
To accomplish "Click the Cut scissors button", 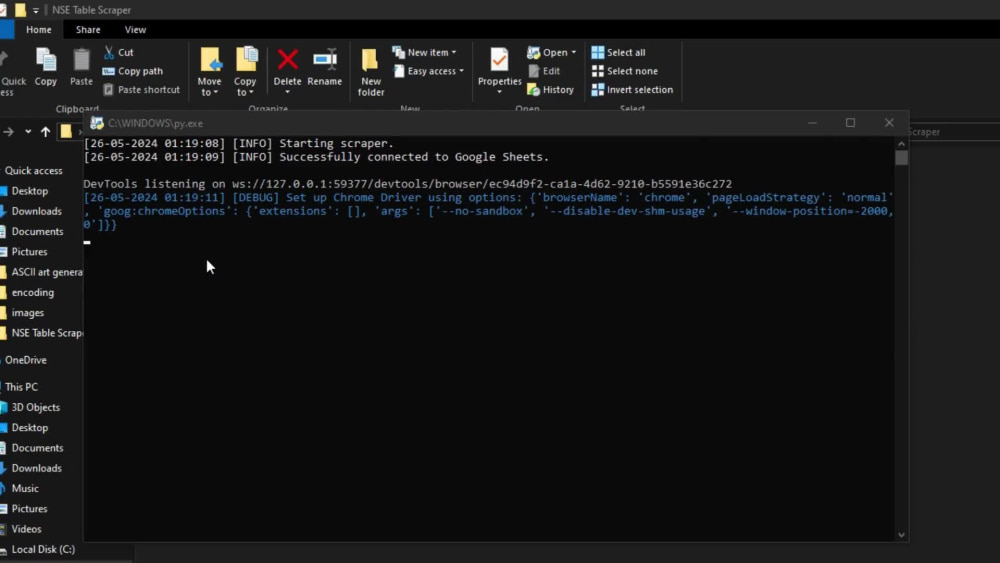I will (118, 52).
